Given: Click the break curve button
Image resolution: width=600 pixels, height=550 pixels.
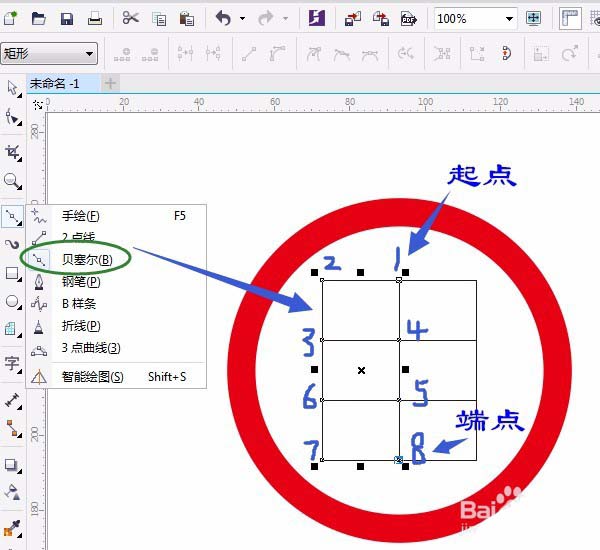Looking at the screenshot, I should point(213,54).
